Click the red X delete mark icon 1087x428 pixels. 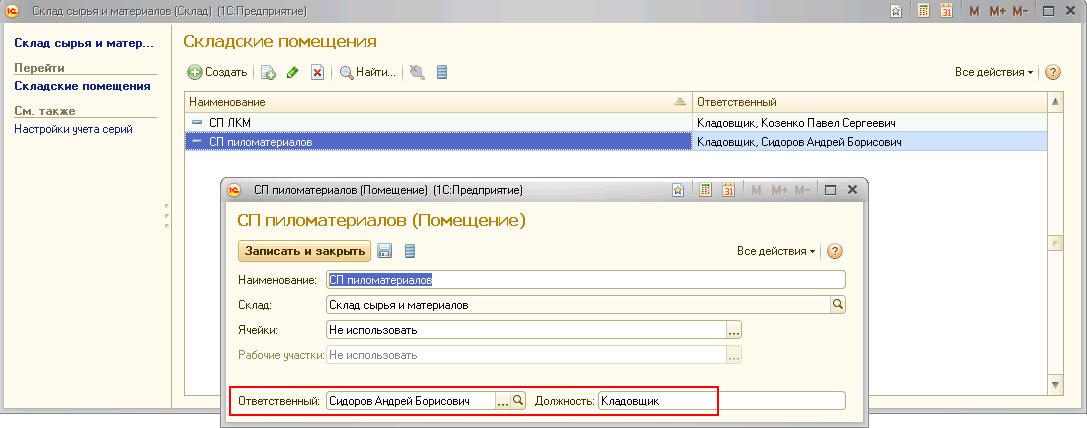click(318, 72)
